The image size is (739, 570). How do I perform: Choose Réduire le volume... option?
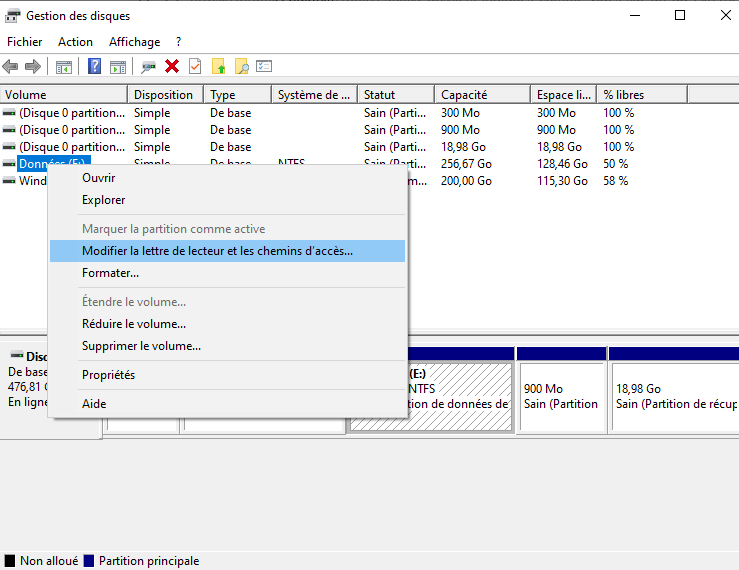pos(227,324)
